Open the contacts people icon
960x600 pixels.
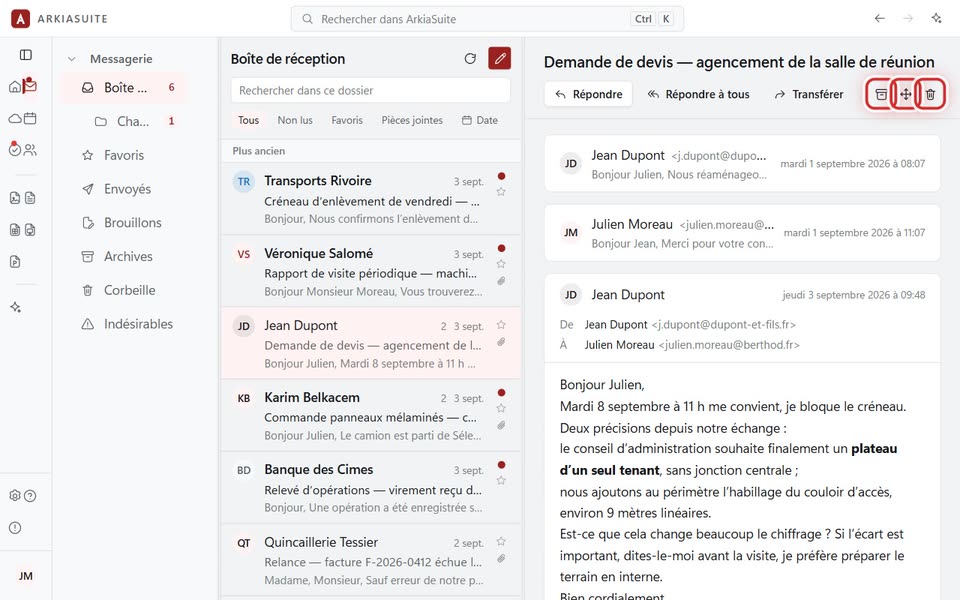[x=30, y=149]
